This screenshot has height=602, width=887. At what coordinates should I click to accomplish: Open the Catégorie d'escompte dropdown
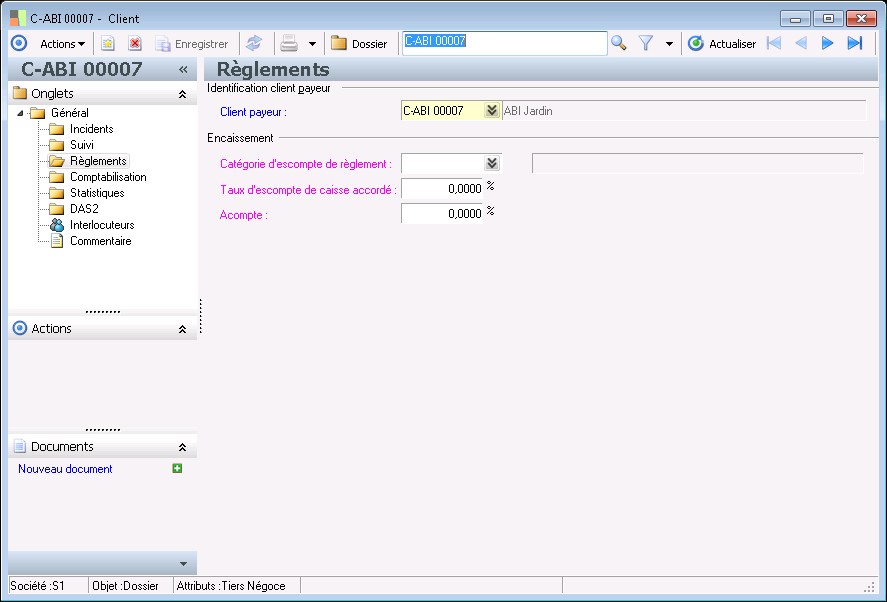pos(492,164)
